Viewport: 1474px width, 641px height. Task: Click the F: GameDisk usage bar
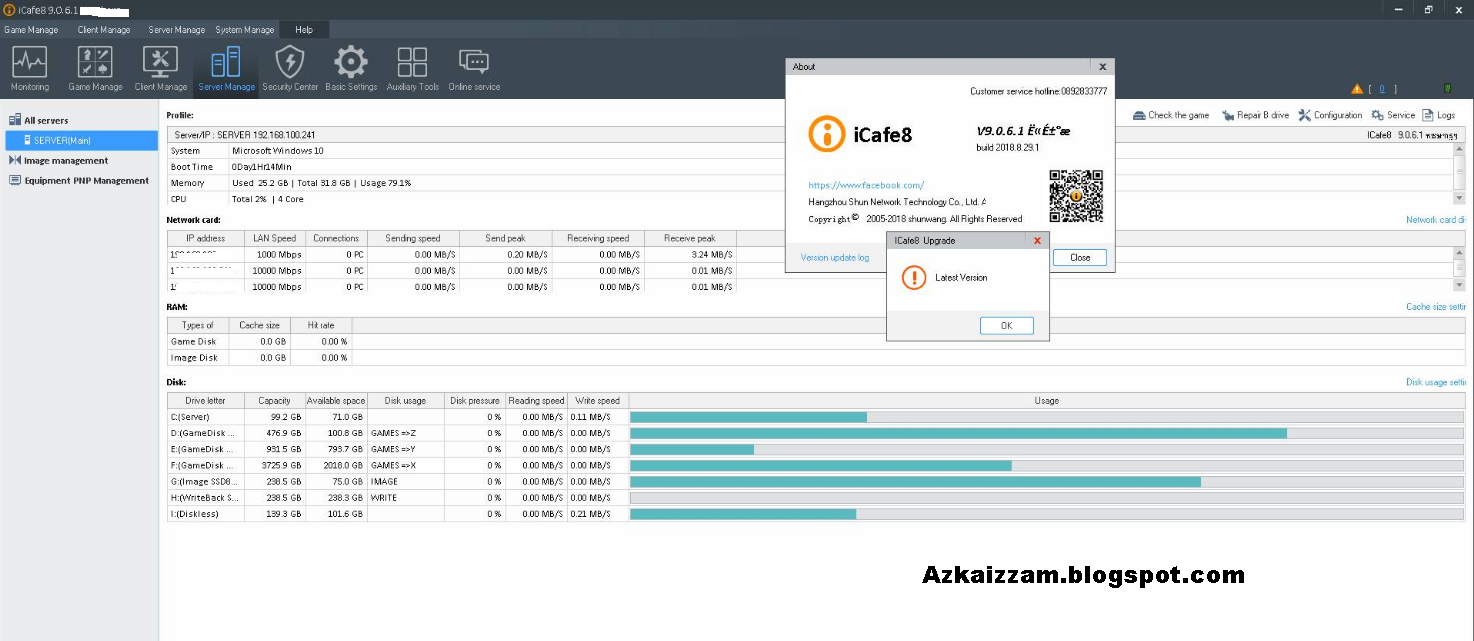click(x=820, y=464)
